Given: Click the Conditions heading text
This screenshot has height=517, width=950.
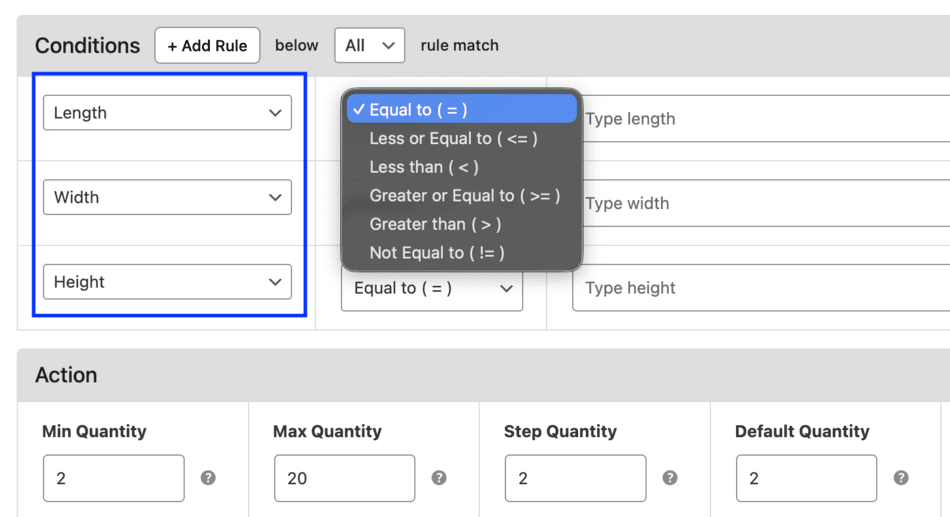Looking at the screenshot, I should point(87,45).
